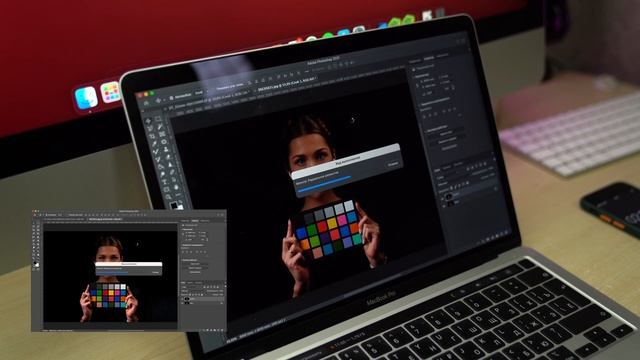Select the Move tool on laptop Photoshop
Screen dimensions: 640x360
148,121
